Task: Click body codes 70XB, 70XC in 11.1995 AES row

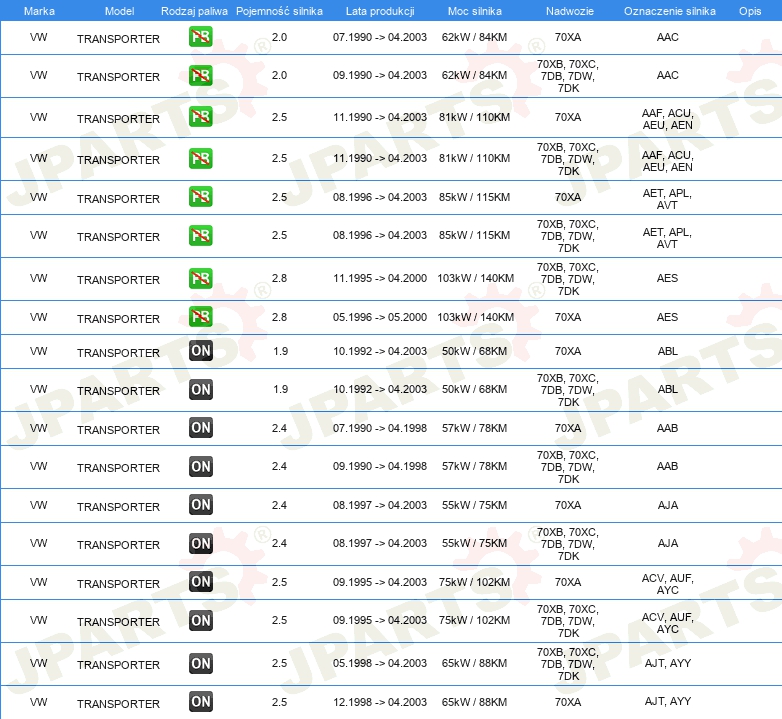Action: pos(568,267)
